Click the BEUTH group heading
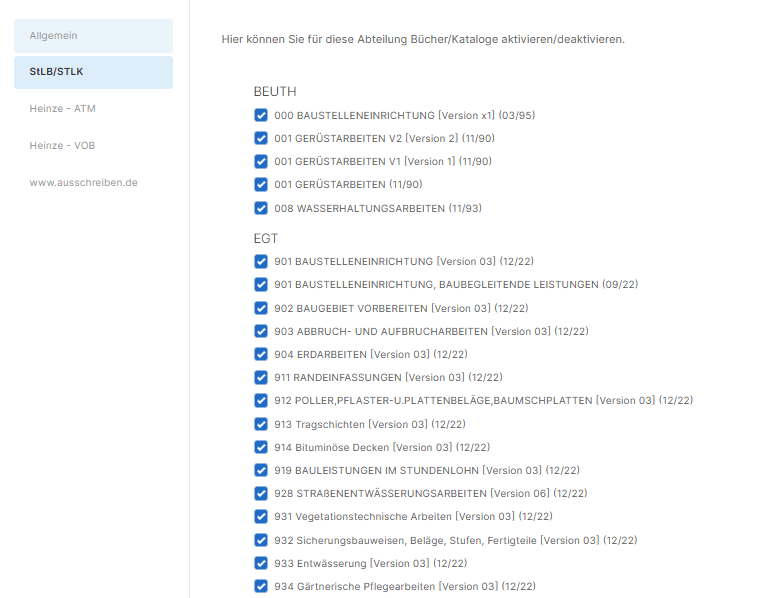768x598 pixels. click(x=275, y=92)
